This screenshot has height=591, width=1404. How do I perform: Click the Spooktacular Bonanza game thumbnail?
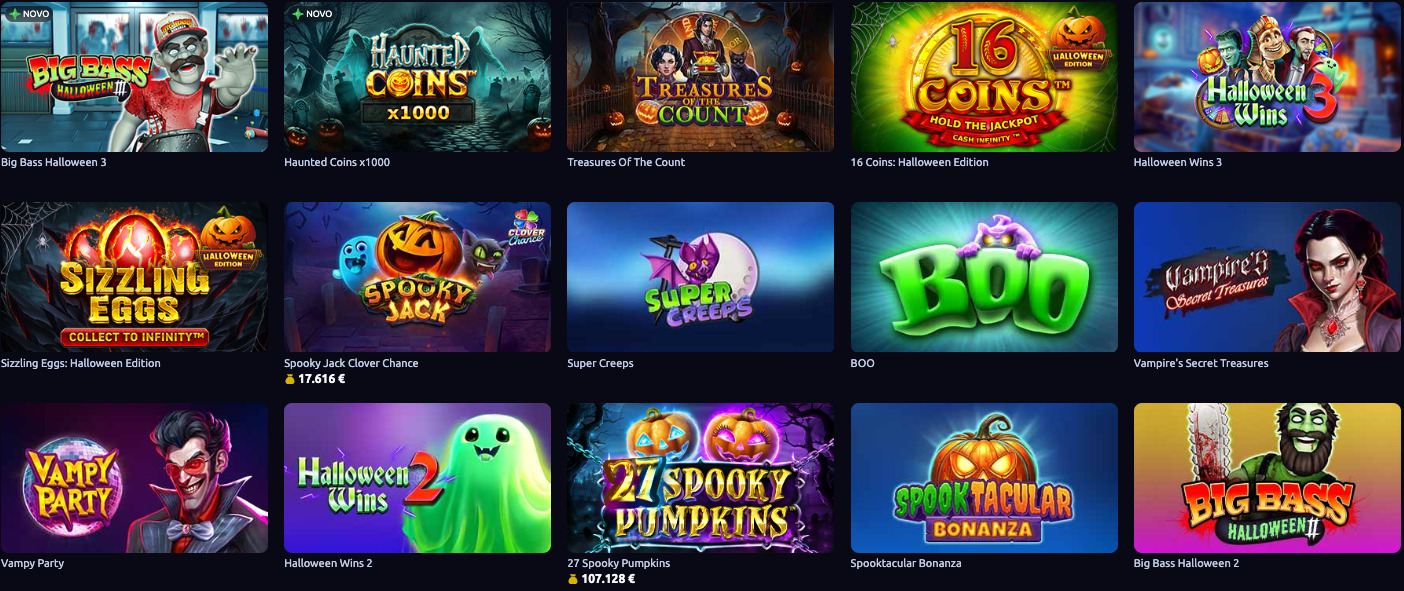[984, 478]
